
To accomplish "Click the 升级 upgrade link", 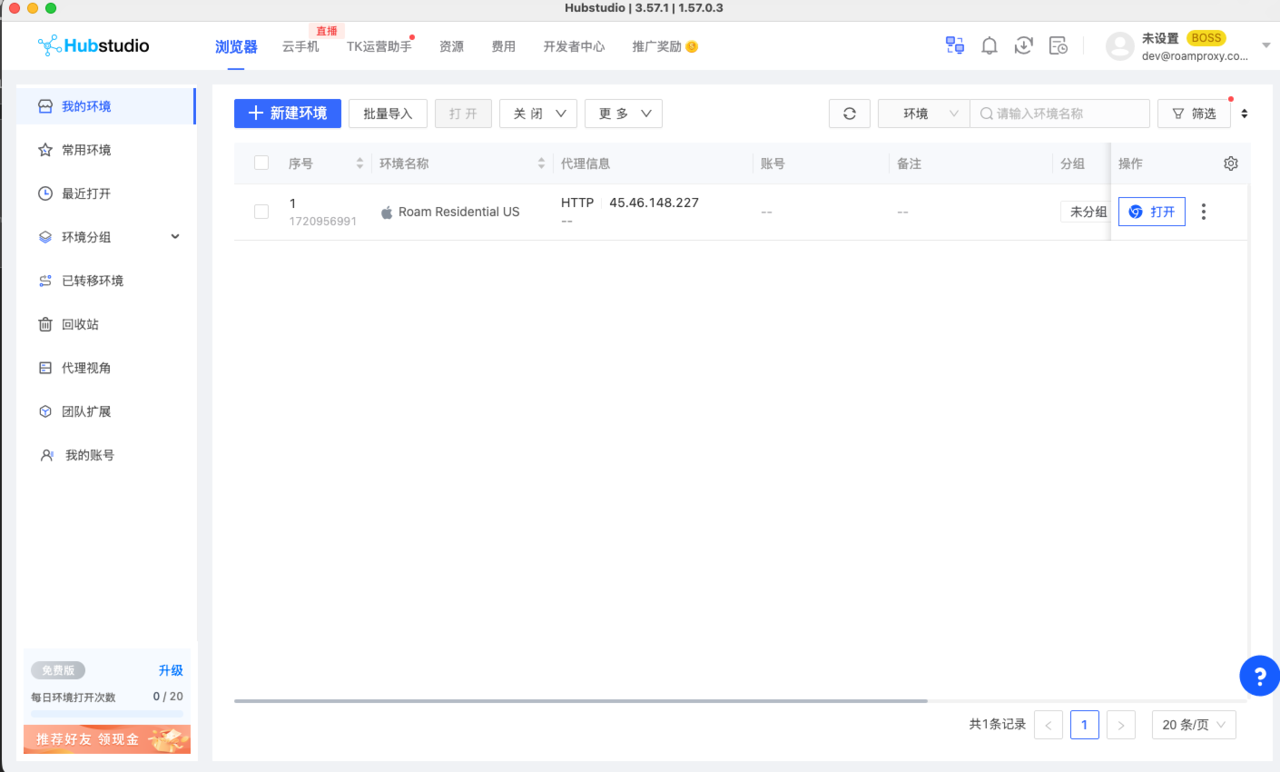I will tap(171, 671).
